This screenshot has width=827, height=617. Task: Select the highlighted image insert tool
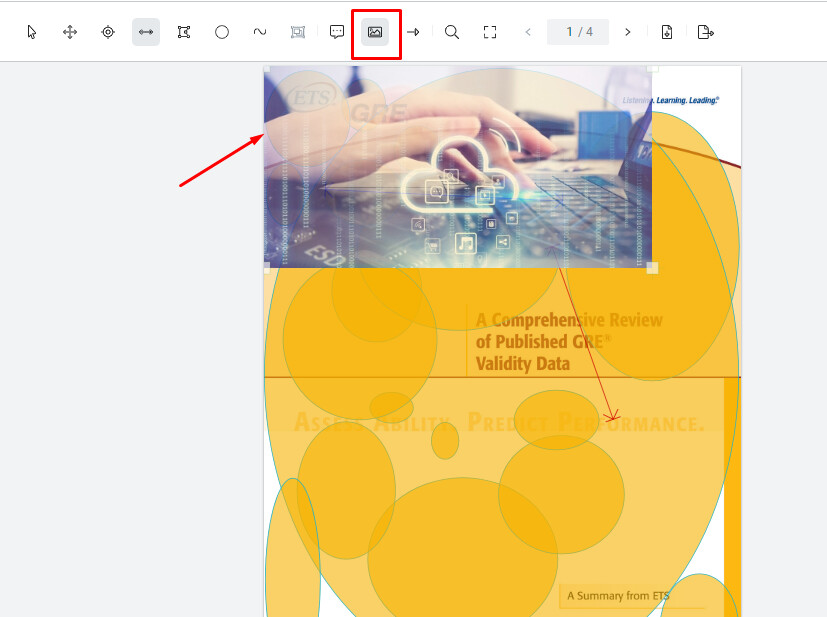375,31
